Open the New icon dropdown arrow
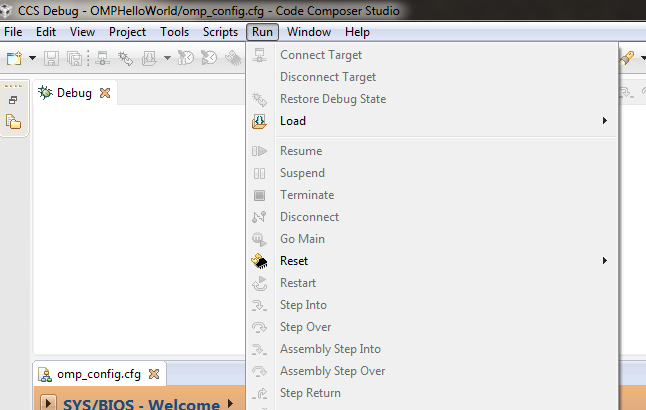This screenshot has height=410, width=646. 32,58
